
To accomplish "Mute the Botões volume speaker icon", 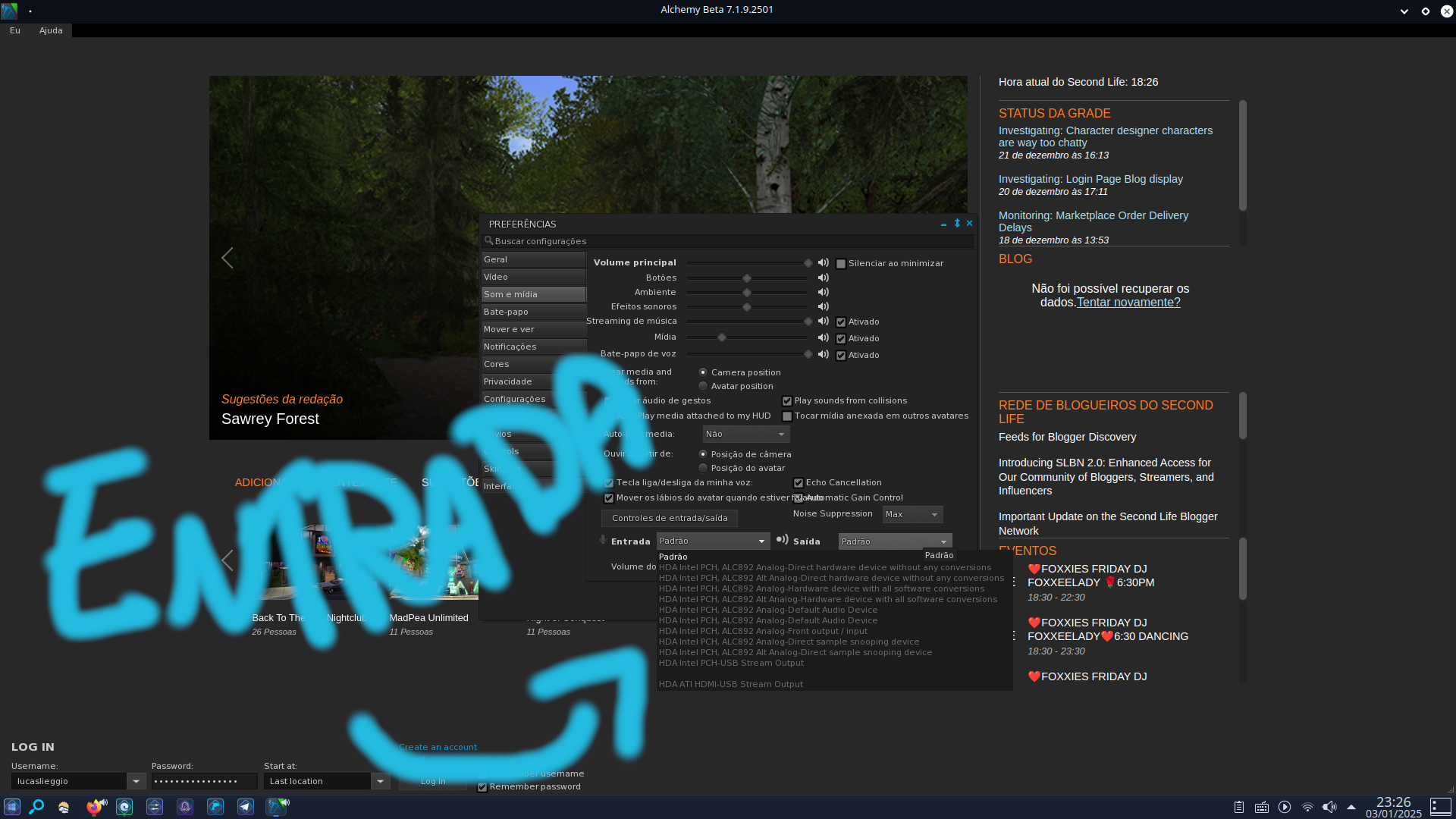I will (x=823, y=278).
